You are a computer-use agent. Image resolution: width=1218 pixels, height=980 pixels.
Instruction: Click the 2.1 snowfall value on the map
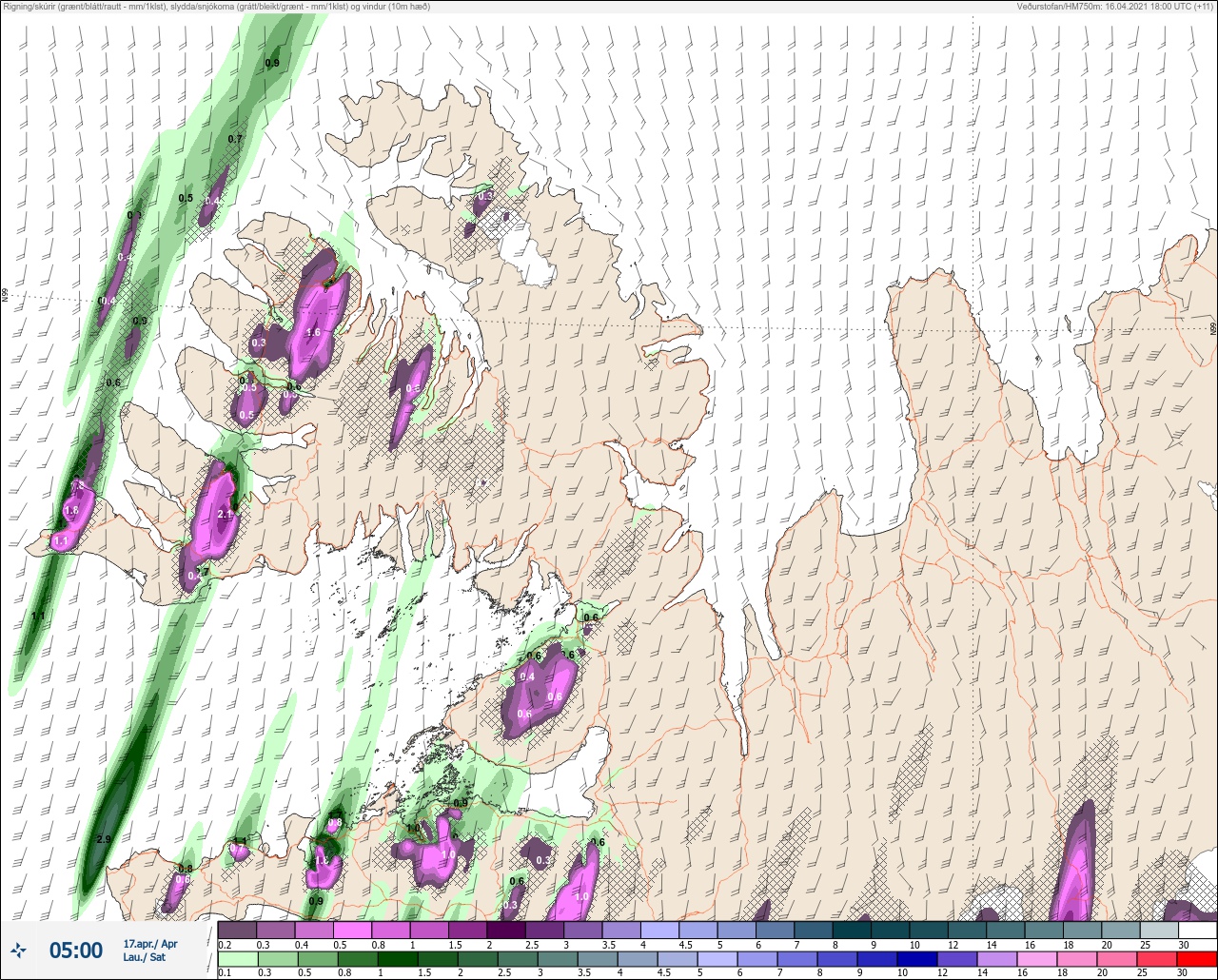(226, 514)
